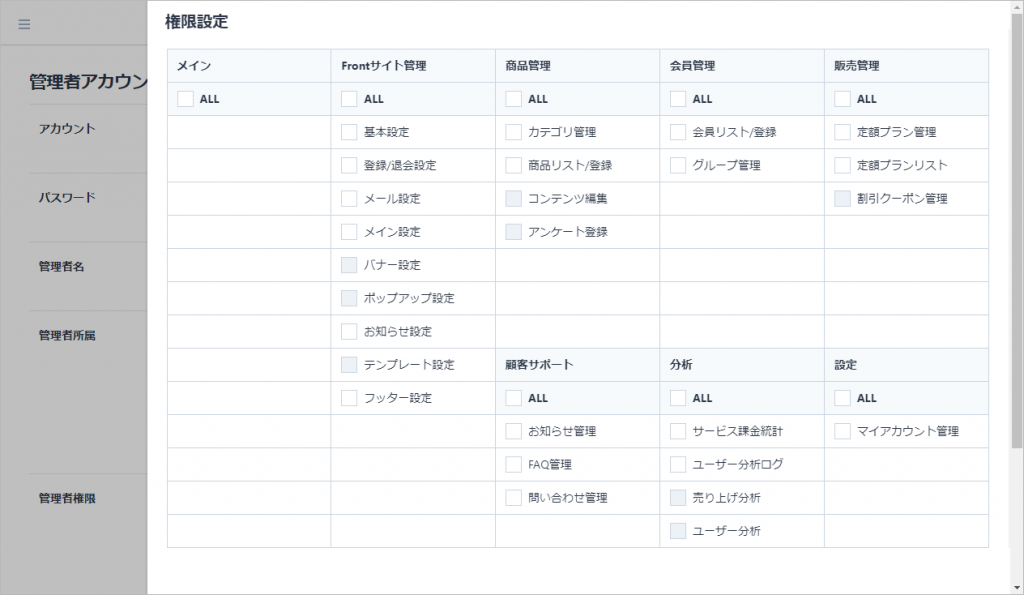Tick the 登録/退会設定 checkbox

pyautogui.click(x=349, y=165)
